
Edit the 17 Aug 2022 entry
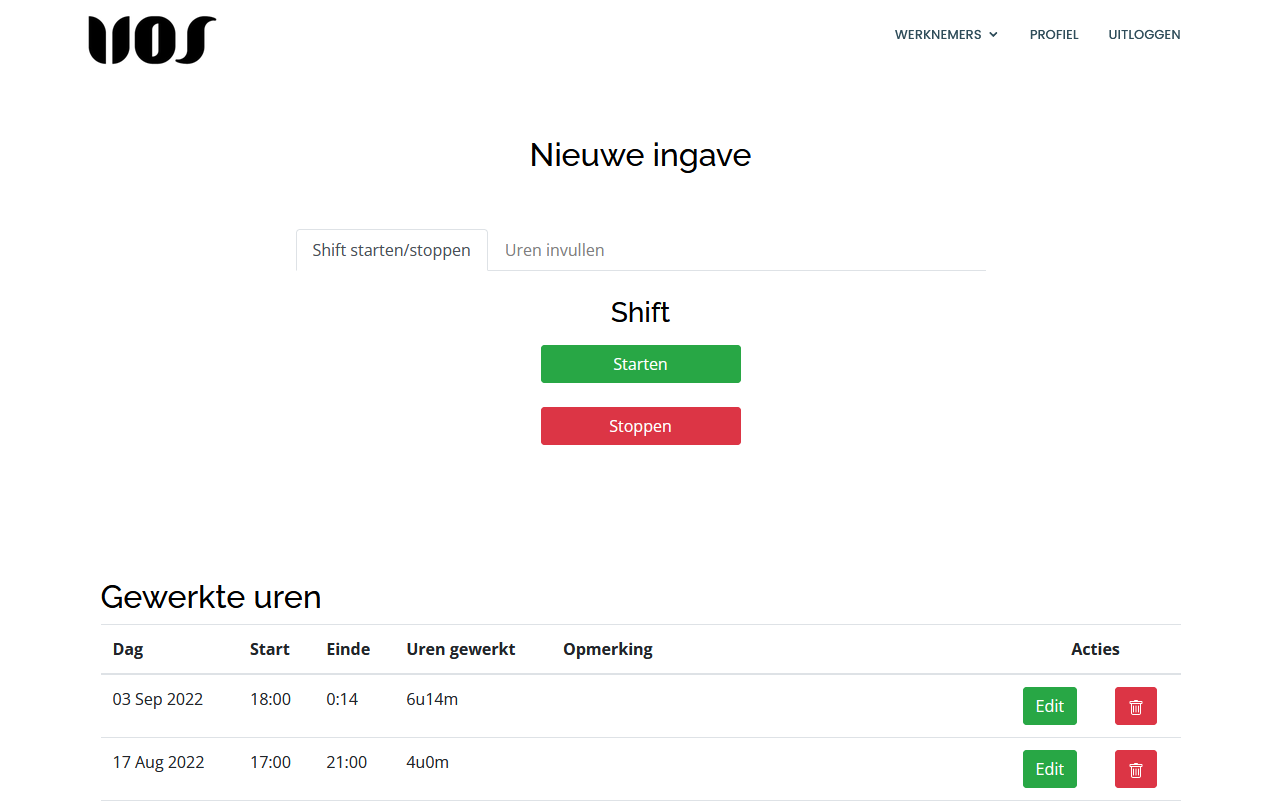coord(1049,769)
